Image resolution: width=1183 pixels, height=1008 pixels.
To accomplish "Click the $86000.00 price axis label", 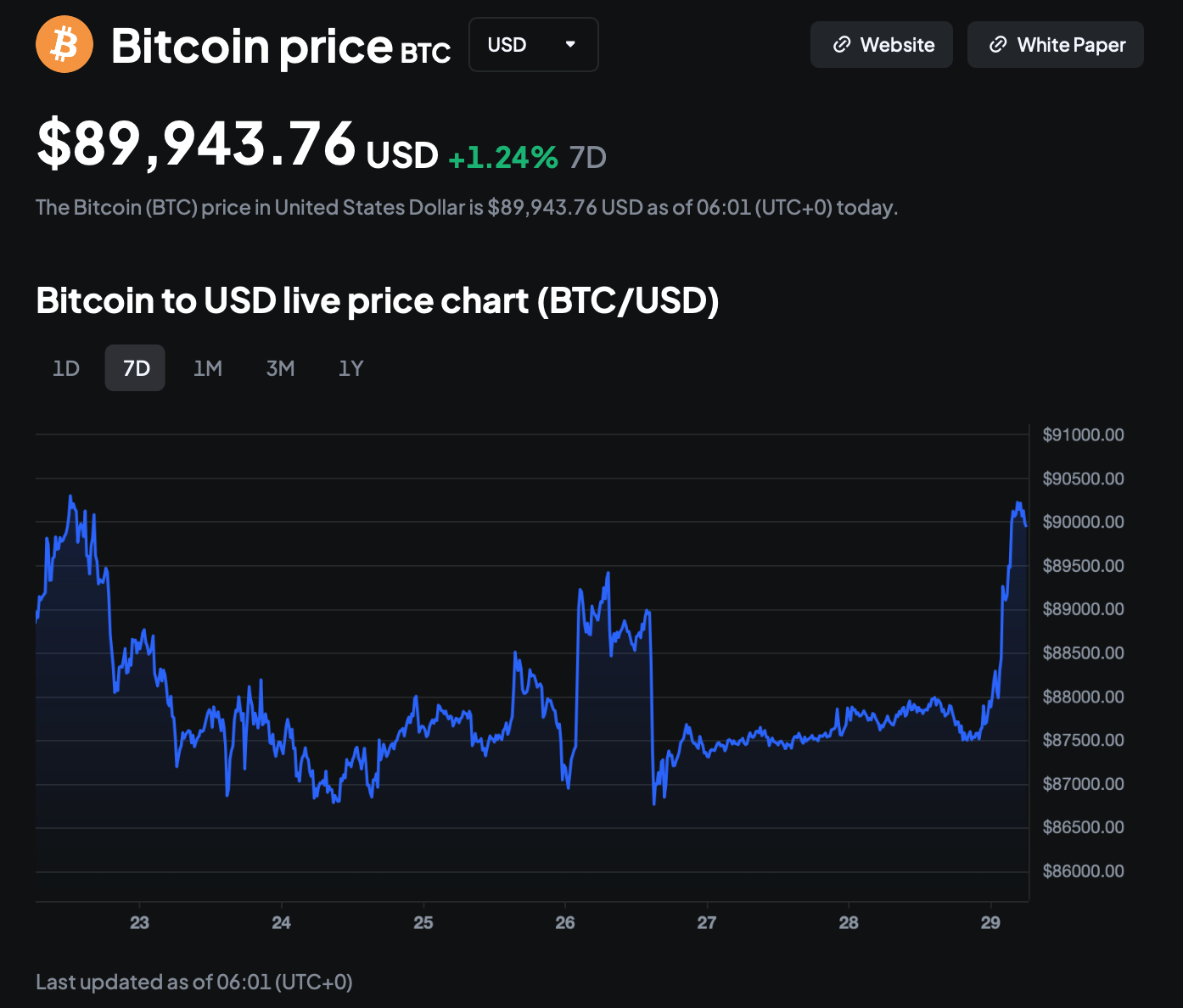I will point(1083,871).
